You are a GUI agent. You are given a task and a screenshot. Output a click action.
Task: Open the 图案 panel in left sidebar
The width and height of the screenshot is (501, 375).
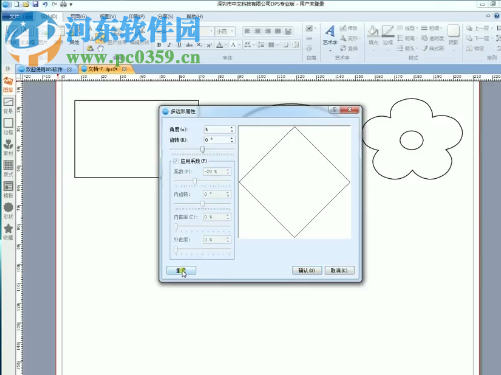(8, 84)
